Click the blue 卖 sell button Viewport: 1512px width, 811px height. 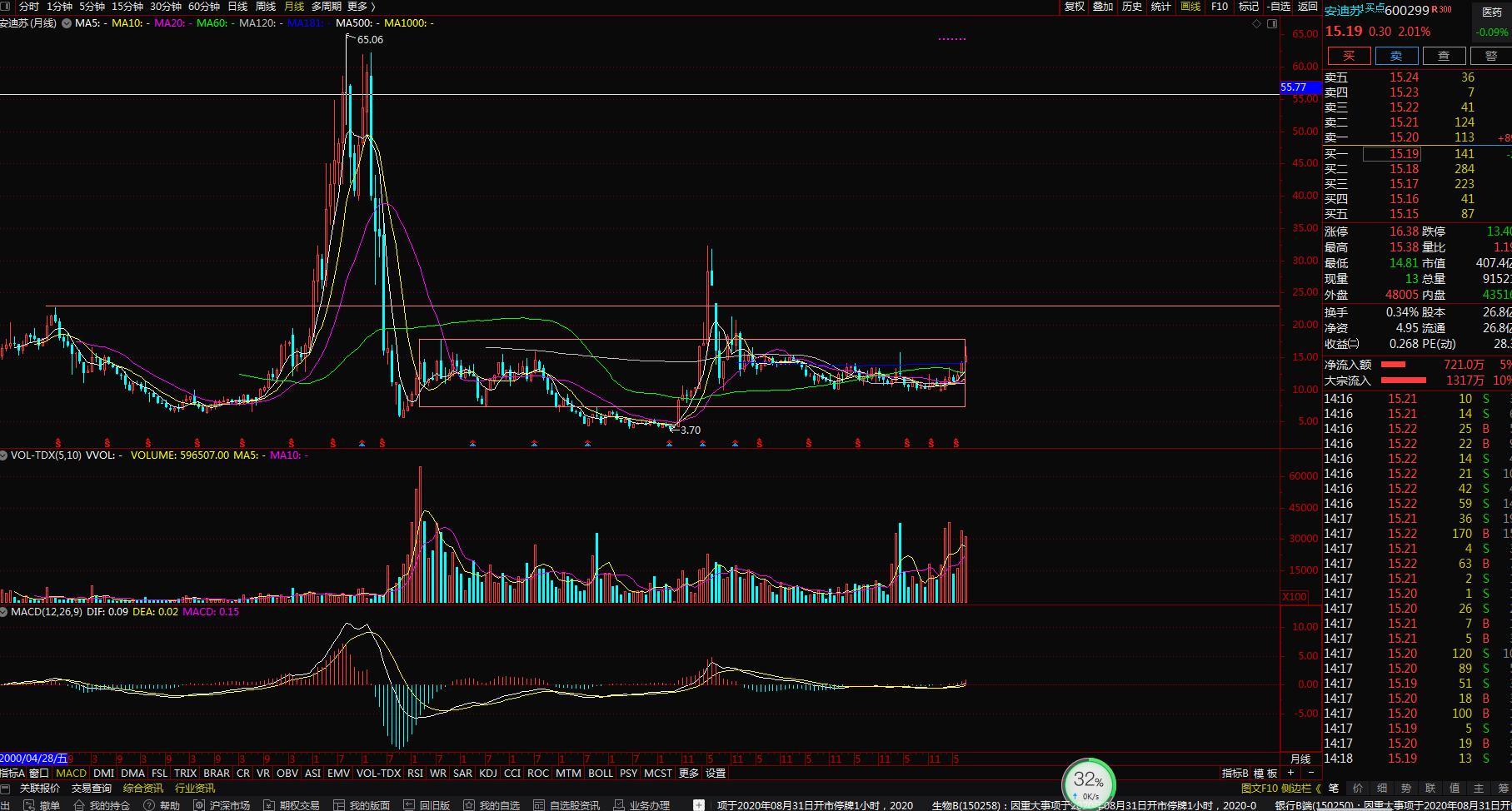1396,56
